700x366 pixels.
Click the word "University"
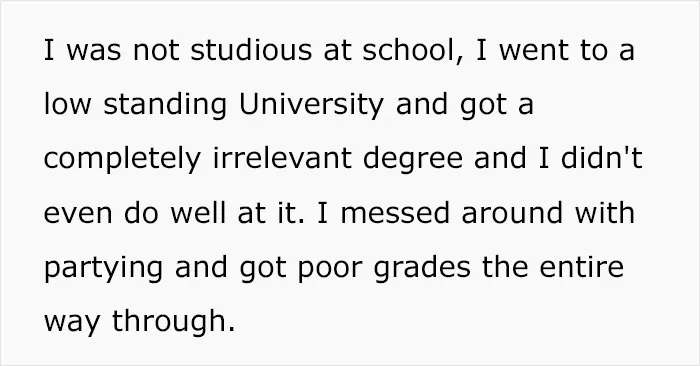[x=312, y=104]
